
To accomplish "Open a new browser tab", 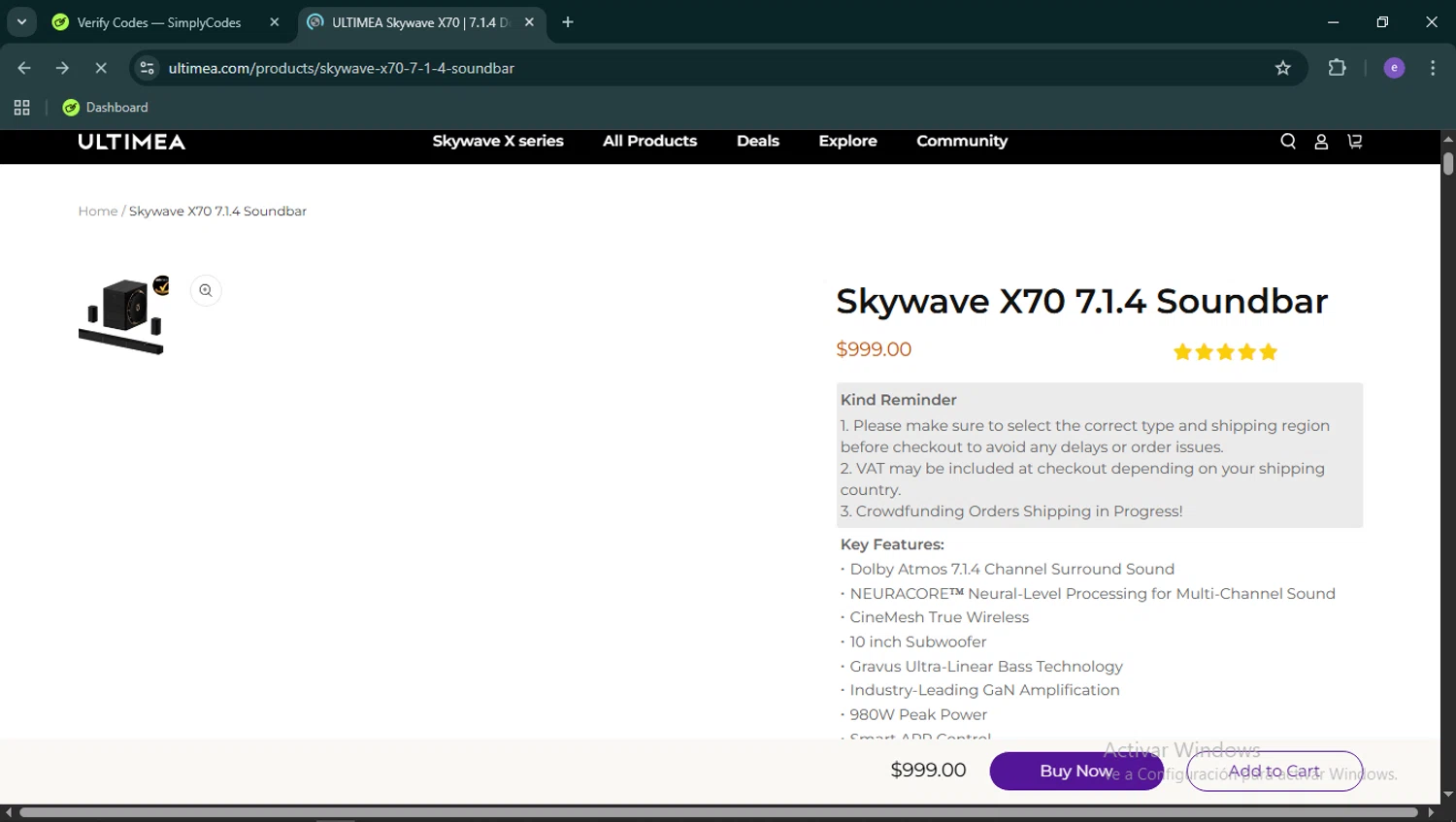I will point(568,22).
